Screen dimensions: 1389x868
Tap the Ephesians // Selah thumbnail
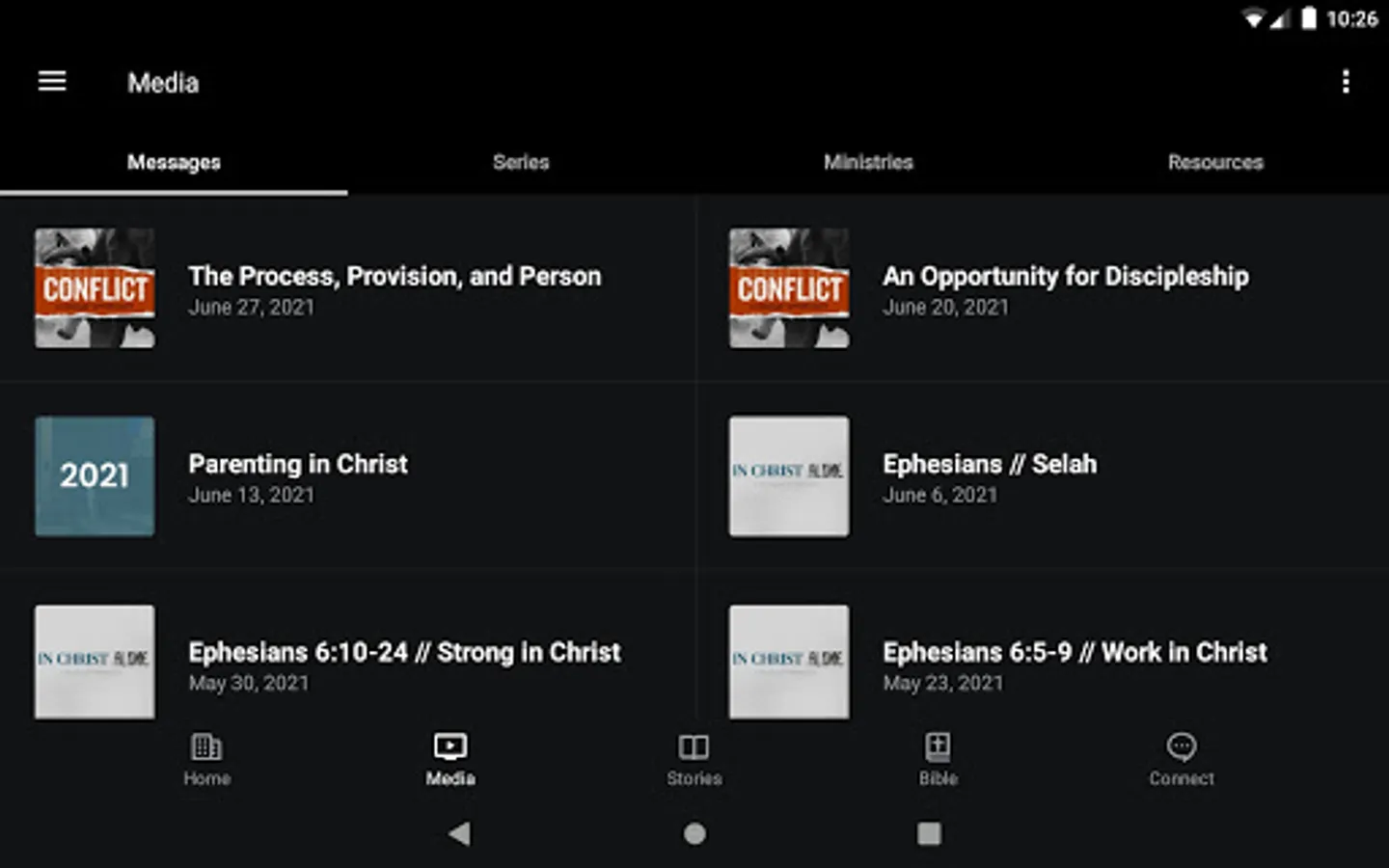[789, 476]
